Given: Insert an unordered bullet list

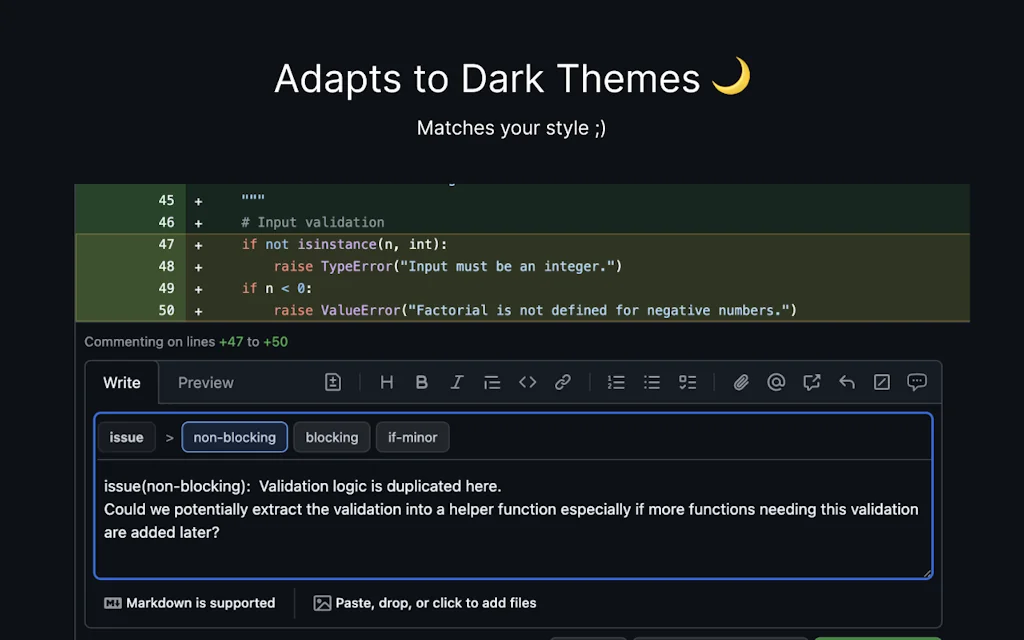Looking at the screenshot, I should (x=652, y=382).
